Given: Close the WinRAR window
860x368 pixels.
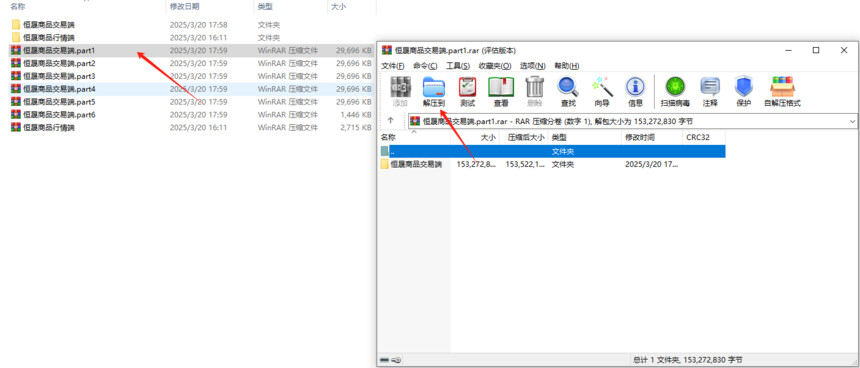Looking at the screenshot, I should point(844,50).
